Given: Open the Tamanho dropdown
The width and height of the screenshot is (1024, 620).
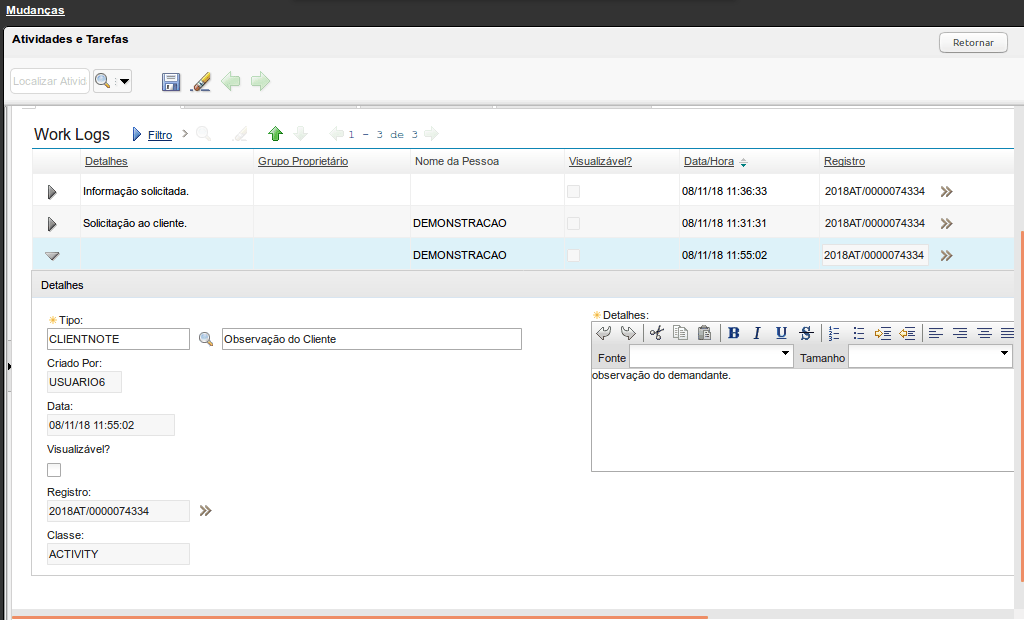Looking at the screenshot, I should click(931, 357).
